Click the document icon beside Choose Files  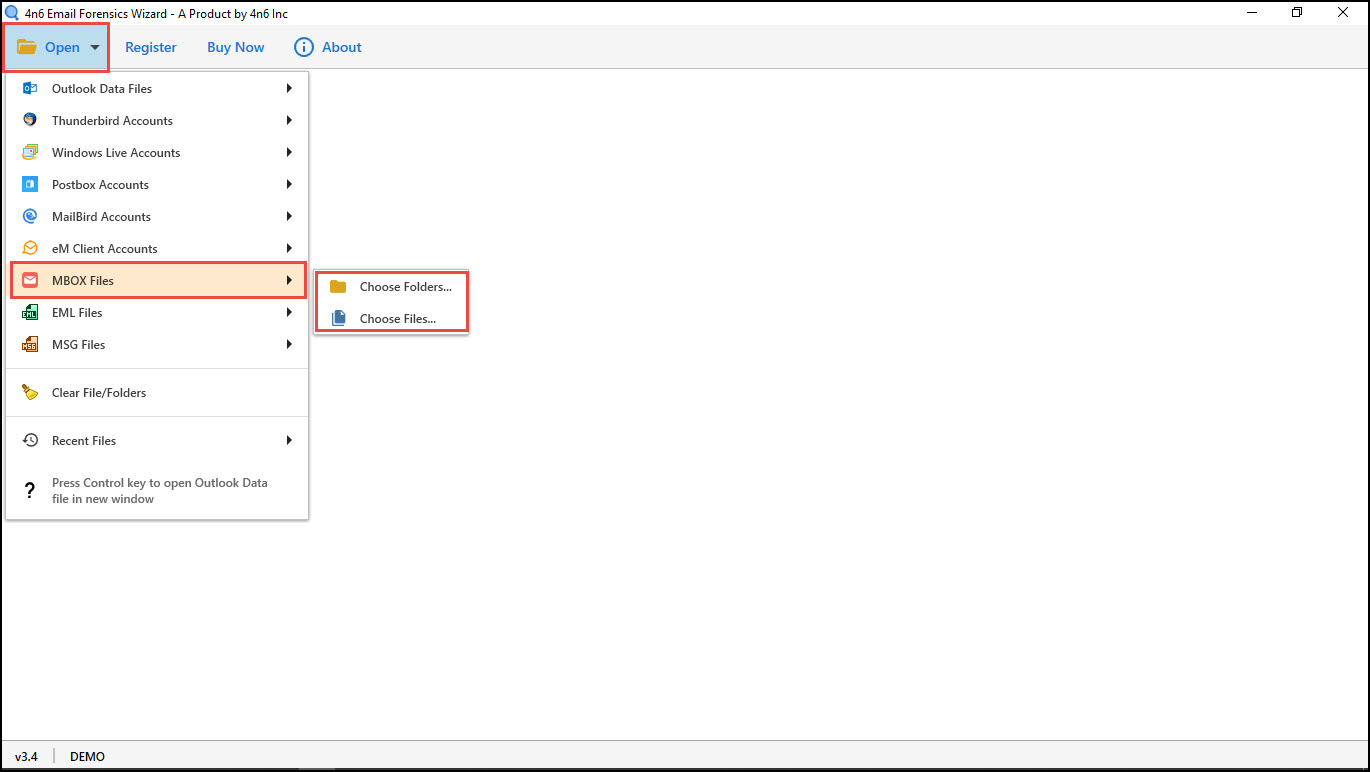[338, 318]
